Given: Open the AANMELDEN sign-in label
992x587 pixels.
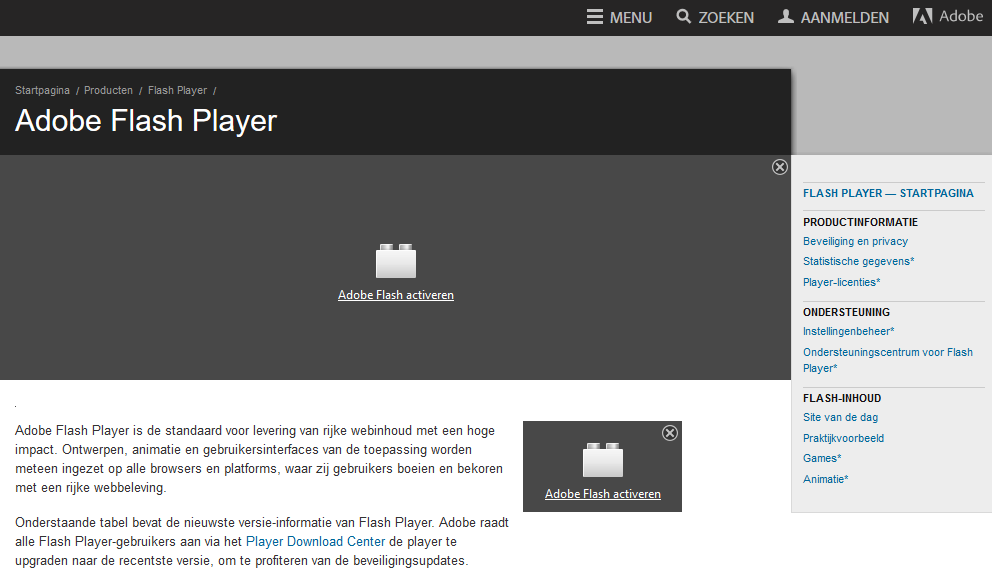Looking at the screenshot, I should (x=845, y=18).
